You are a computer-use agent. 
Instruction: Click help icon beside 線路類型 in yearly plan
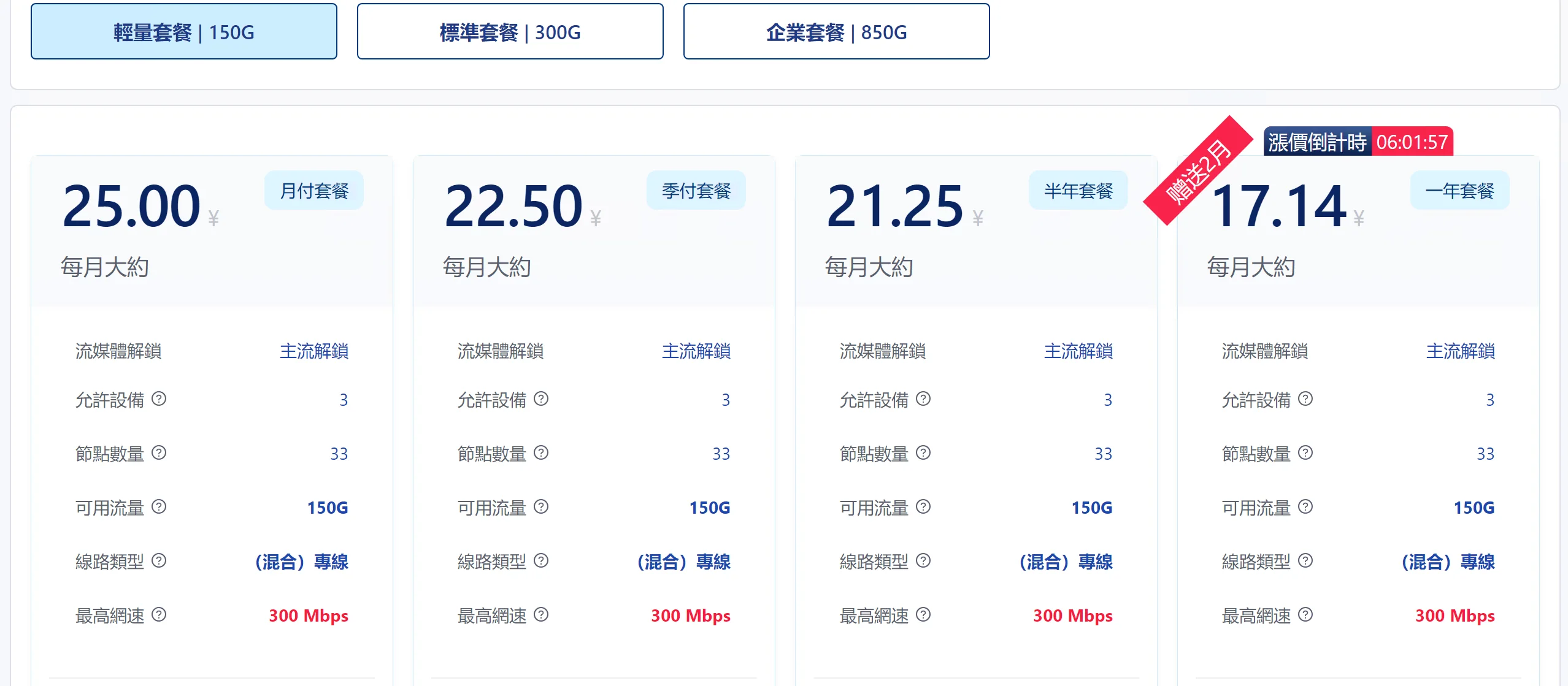pyautogui.click(x=1305, y=561)
